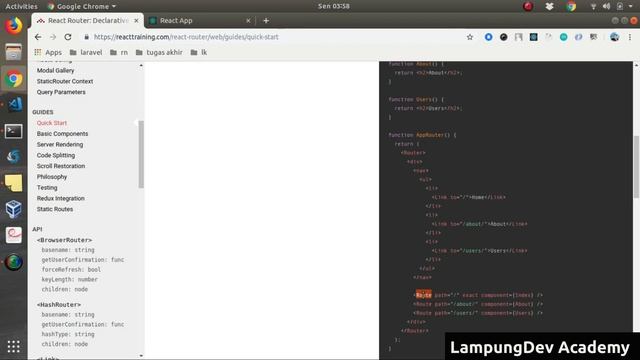Click sidebar scroll-down arrow

[141, 356]
